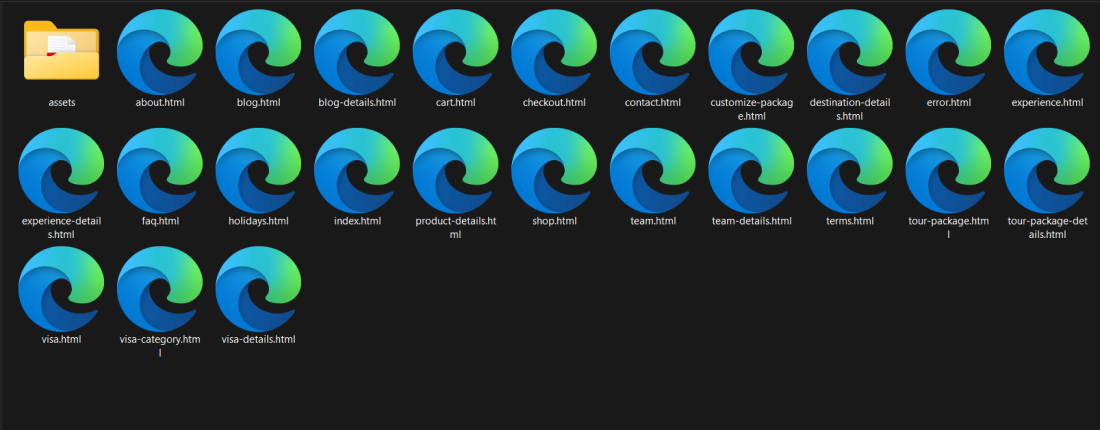Click the blog.html file icon
The image size is (1100, 430).
[x=259, y=52]
